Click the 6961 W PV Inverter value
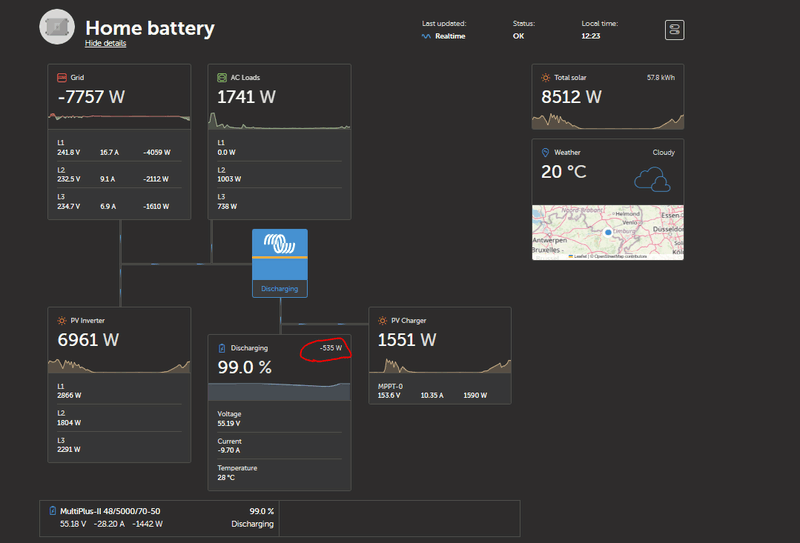The image size is (800, 543). (88, 340)
